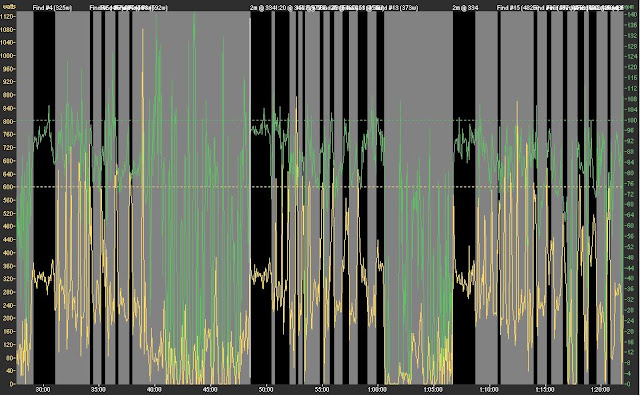Click the 100 value on the green right axis
This screenshot has width=640, height=395.
click(x=632, y=120)
